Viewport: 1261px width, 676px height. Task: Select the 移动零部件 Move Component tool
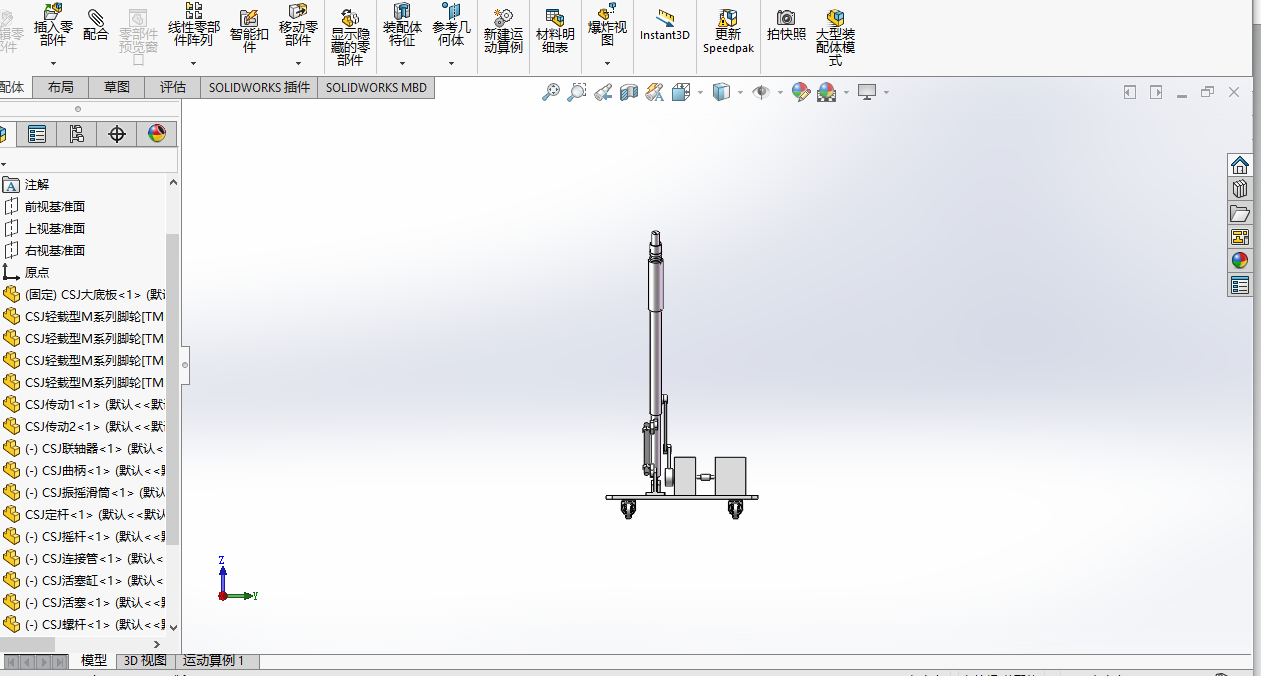[x=298, y=26]
